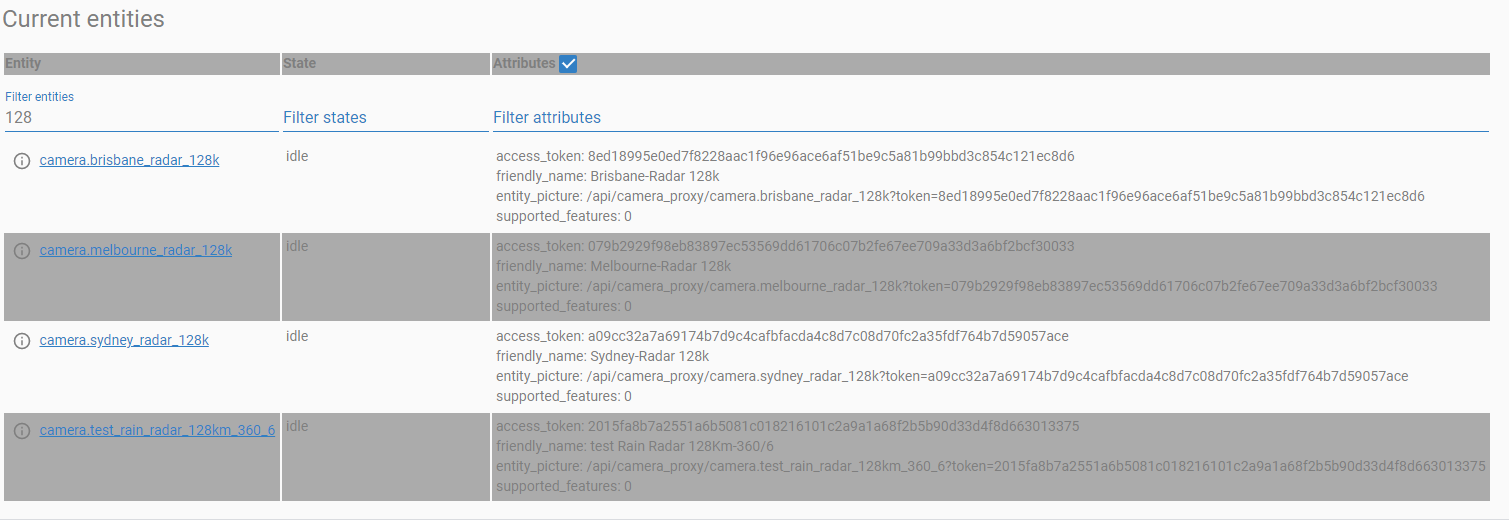The image size is (1509, 520).
Task: Focus the Filter states field
Action: [x=385, y=118]
